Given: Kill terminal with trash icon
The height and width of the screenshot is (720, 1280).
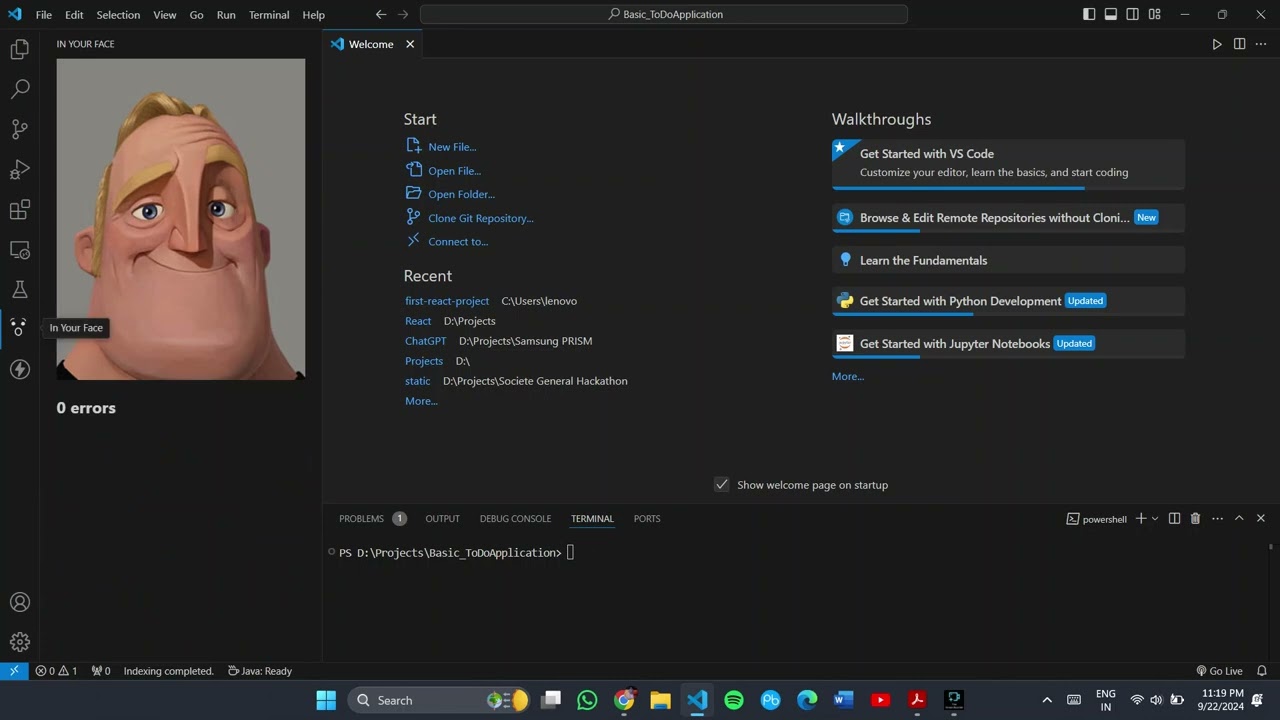Looking at the screenshot, I should [x=1195, y=519].
